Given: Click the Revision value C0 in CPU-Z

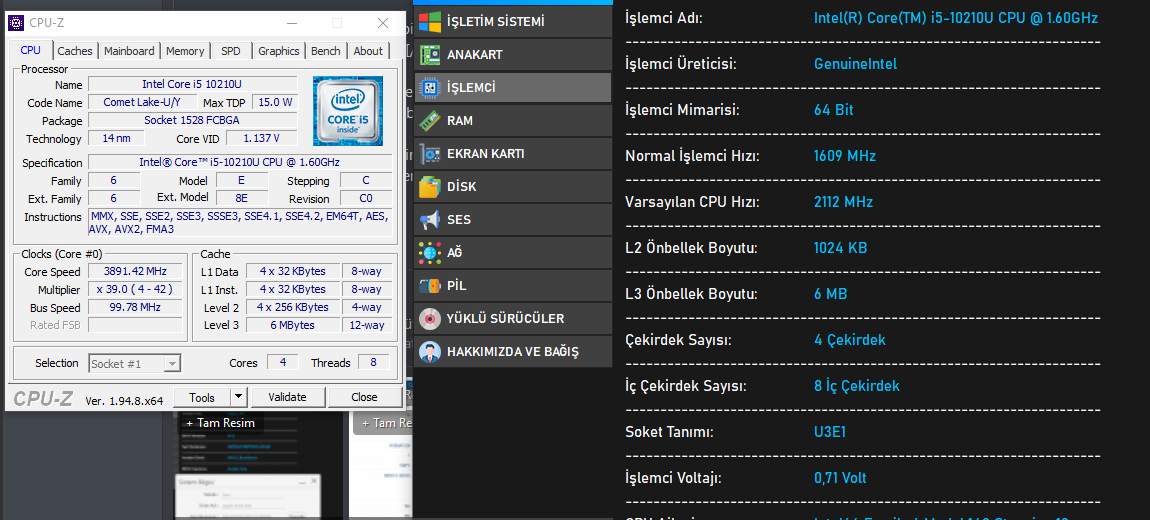Looking at the screenshot, I should click(x=366, y=198).
